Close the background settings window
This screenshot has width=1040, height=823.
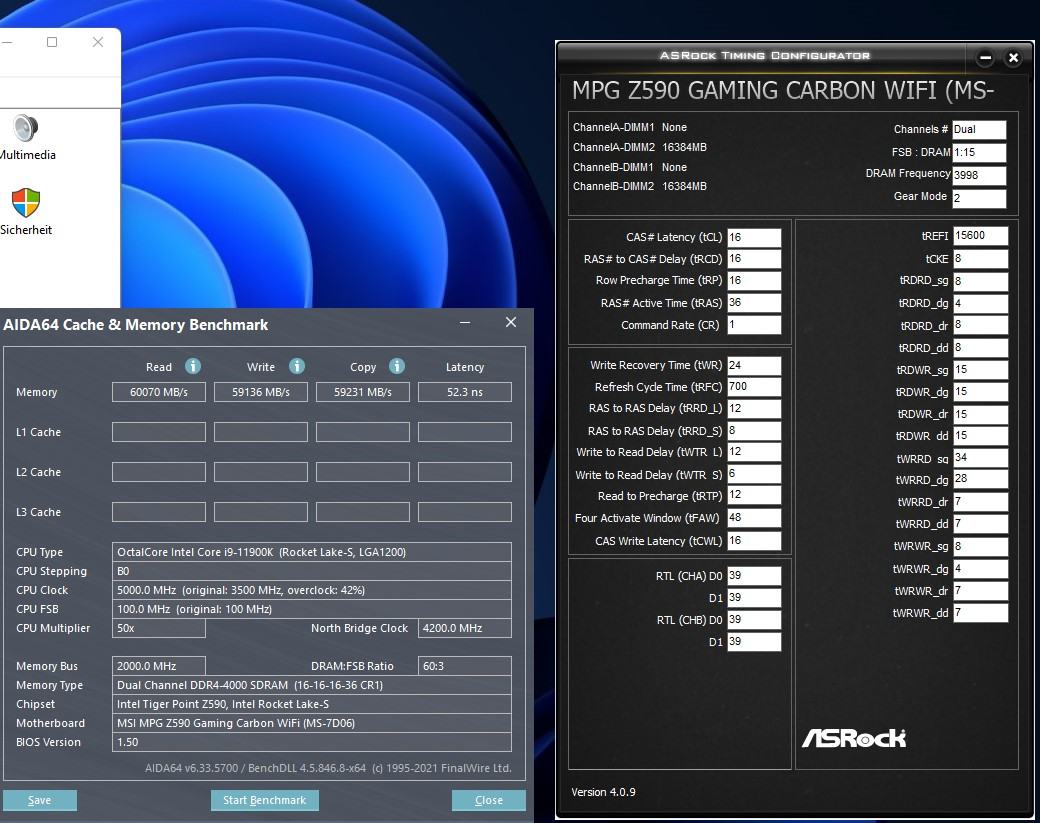98,42
